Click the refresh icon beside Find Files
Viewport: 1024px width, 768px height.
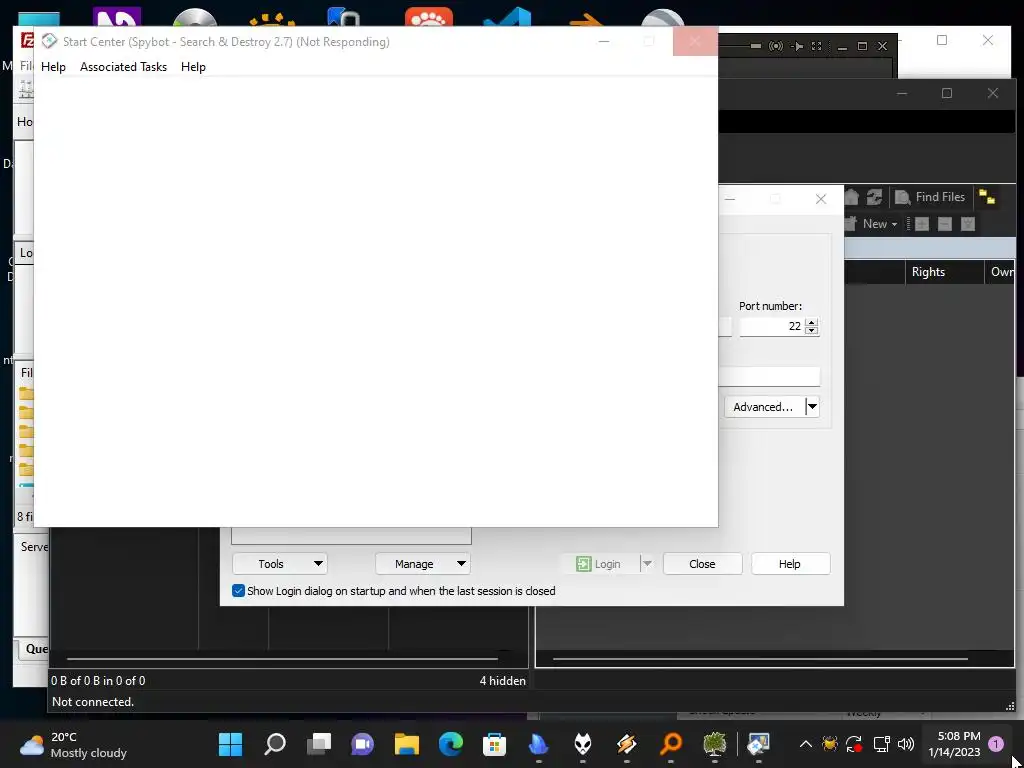[874, 197]
